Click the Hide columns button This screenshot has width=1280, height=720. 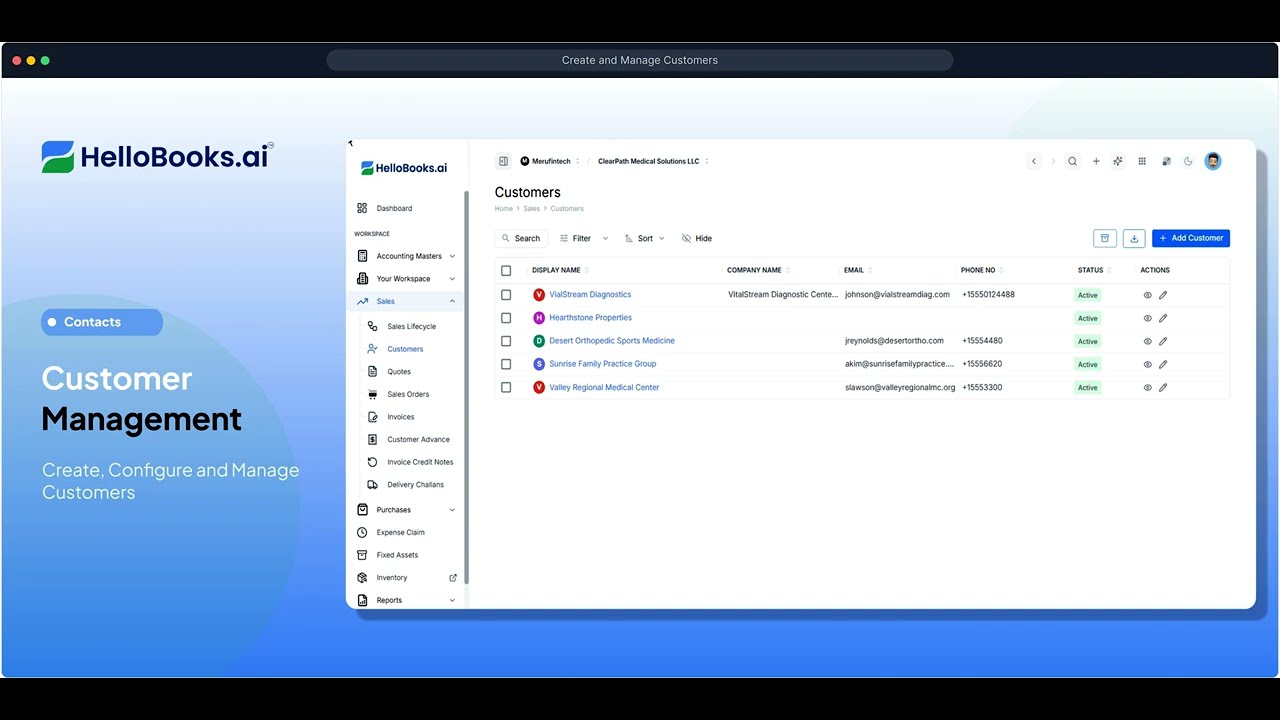point(697,238)
